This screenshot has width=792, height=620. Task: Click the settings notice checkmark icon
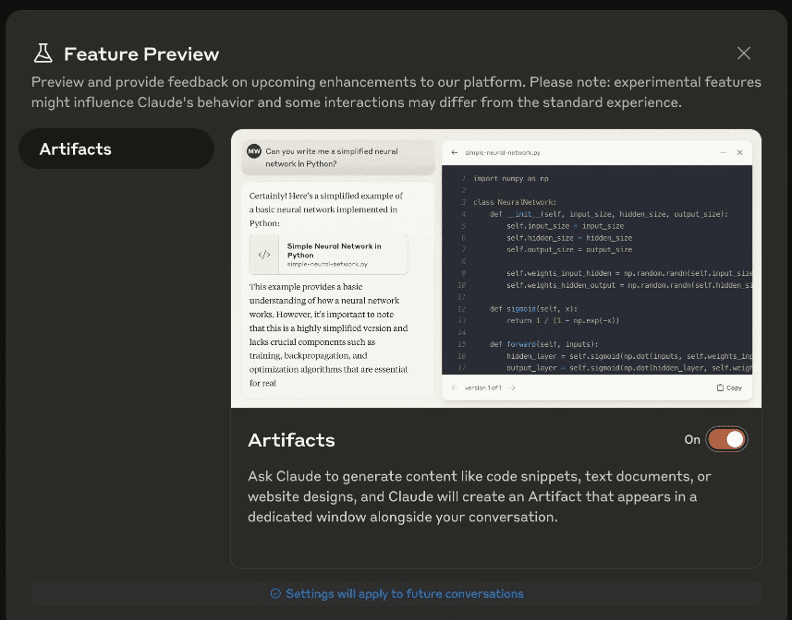(275, 593)
